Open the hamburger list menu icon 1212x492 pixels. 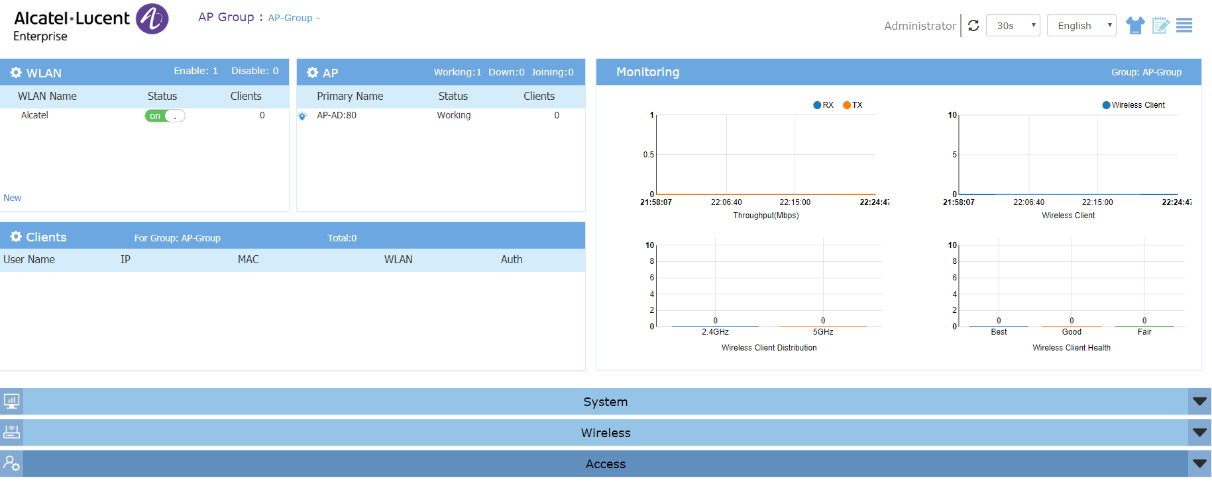click(x=1184, y=26)
